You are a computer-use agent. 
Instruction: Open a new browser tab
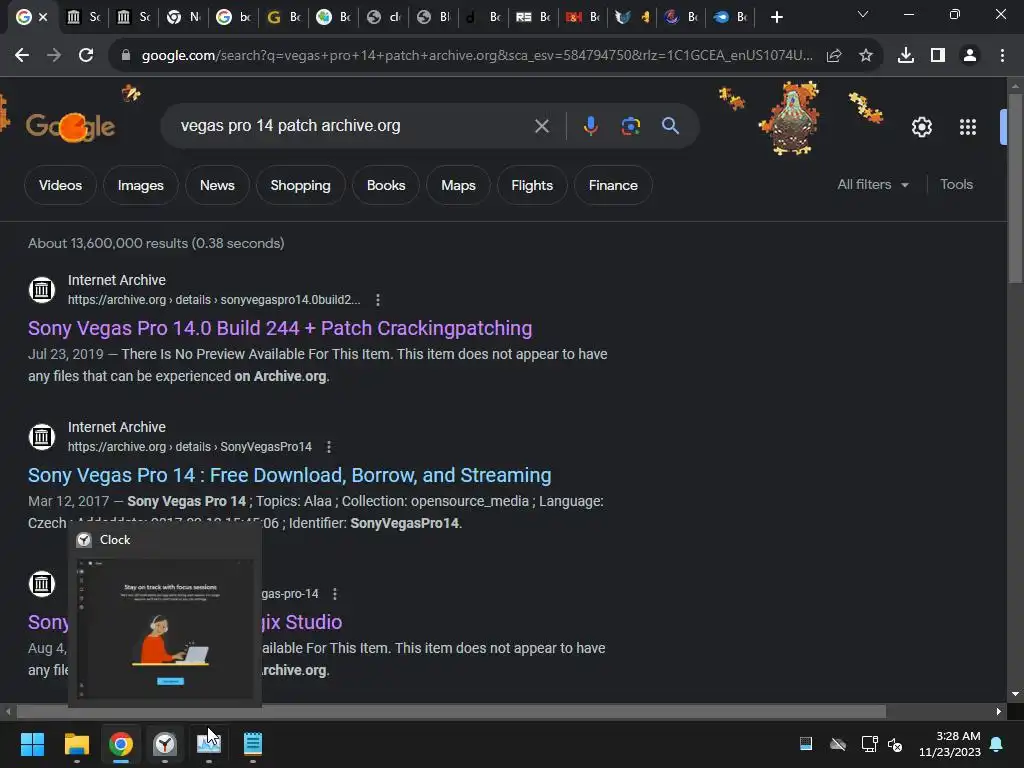[x=776, y=17]
